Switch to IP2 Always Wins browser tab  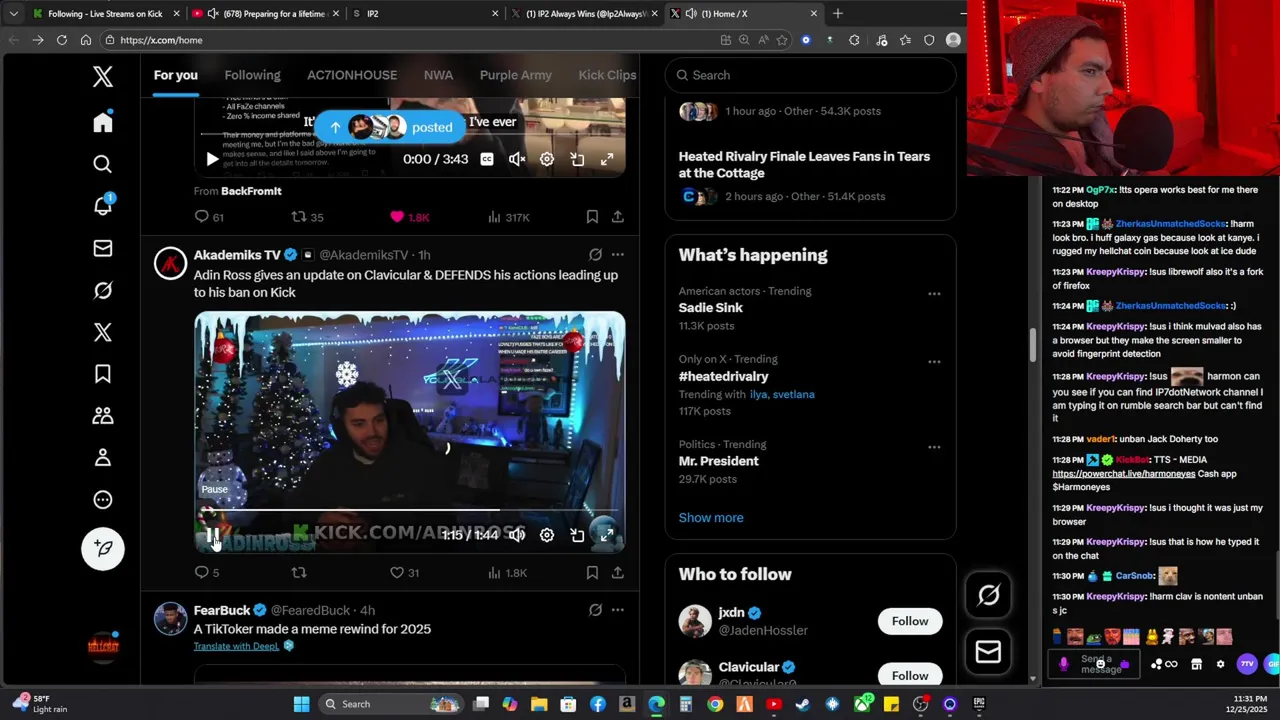585,14
